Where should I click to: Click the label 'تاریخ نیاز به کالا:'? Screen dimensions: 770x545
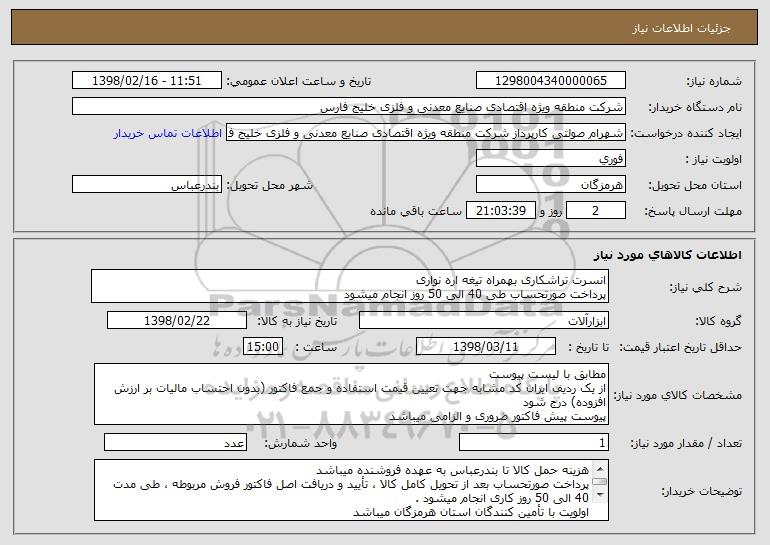[x=297, y=321]
